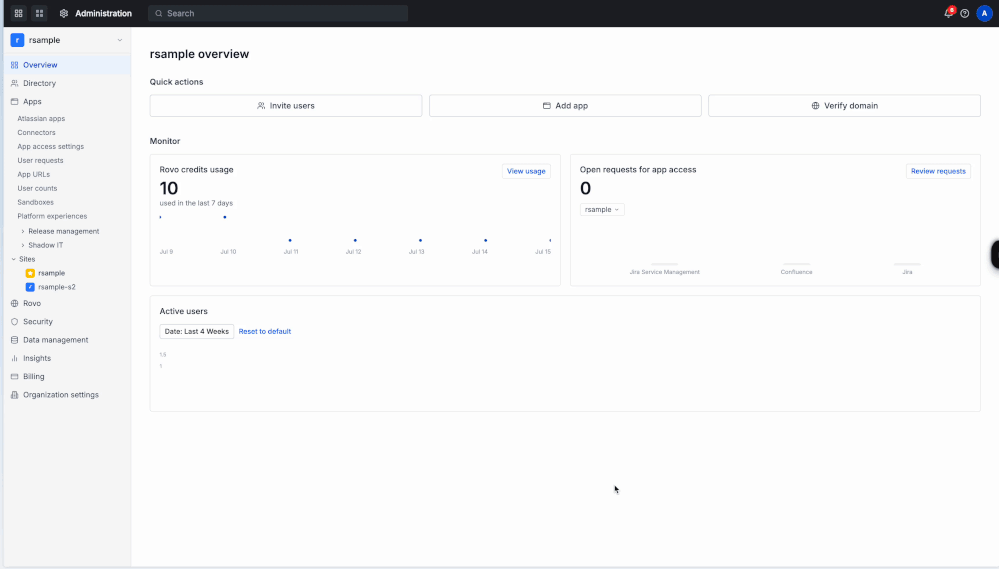Open the app switcher grid icon
The height and width of the screenshot is (569, 999).
tap(40, 13)
